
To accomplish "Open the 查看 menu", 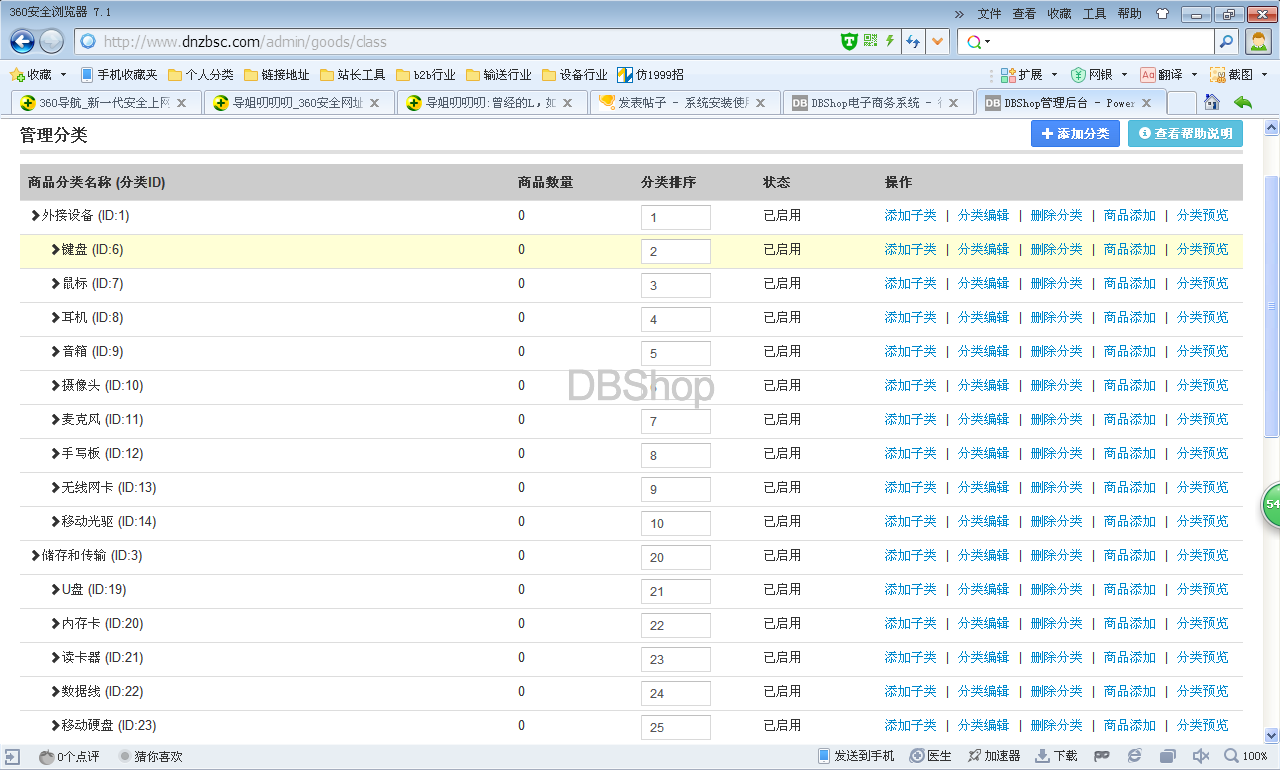I will coord(1024,14).
